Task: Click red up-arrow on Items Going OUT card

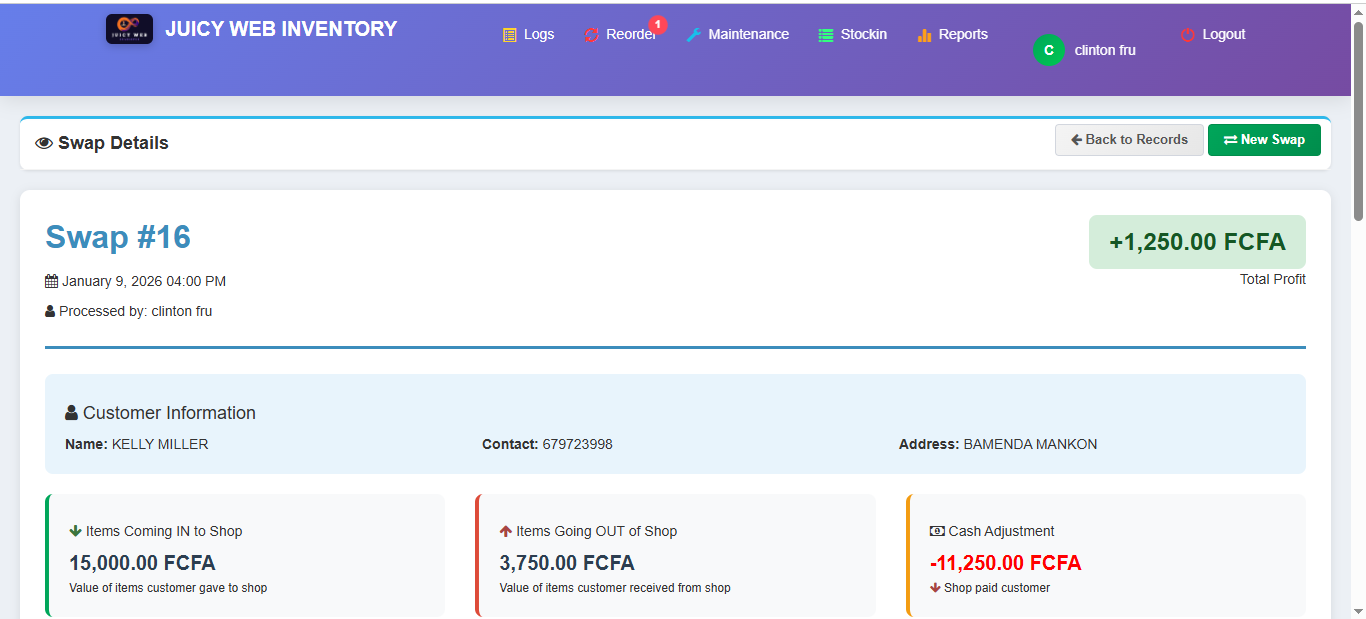Action: pyautogui.click(x=505, y=531)
